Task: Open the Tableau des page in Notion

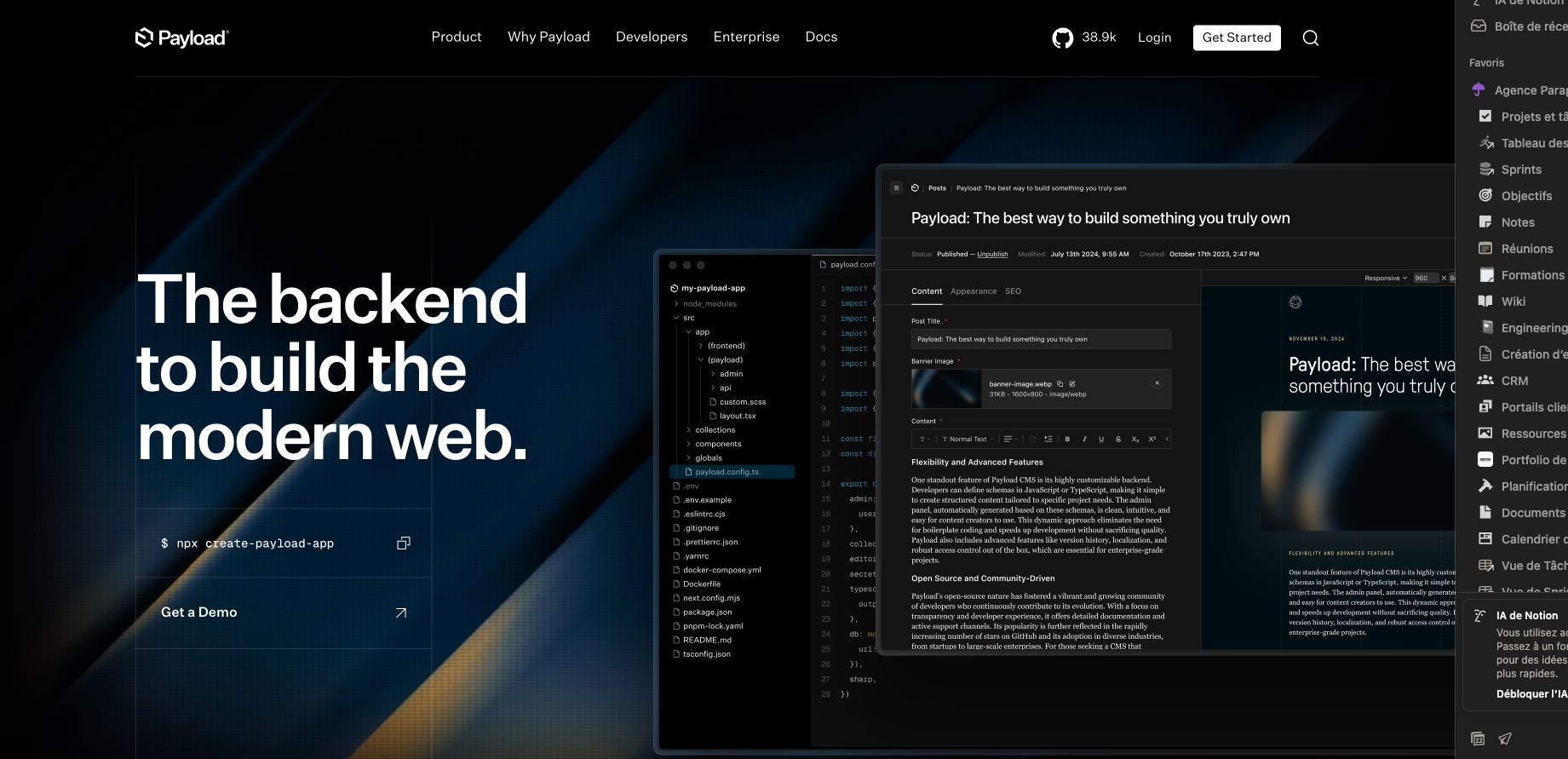Action: tap(1523, 142)
